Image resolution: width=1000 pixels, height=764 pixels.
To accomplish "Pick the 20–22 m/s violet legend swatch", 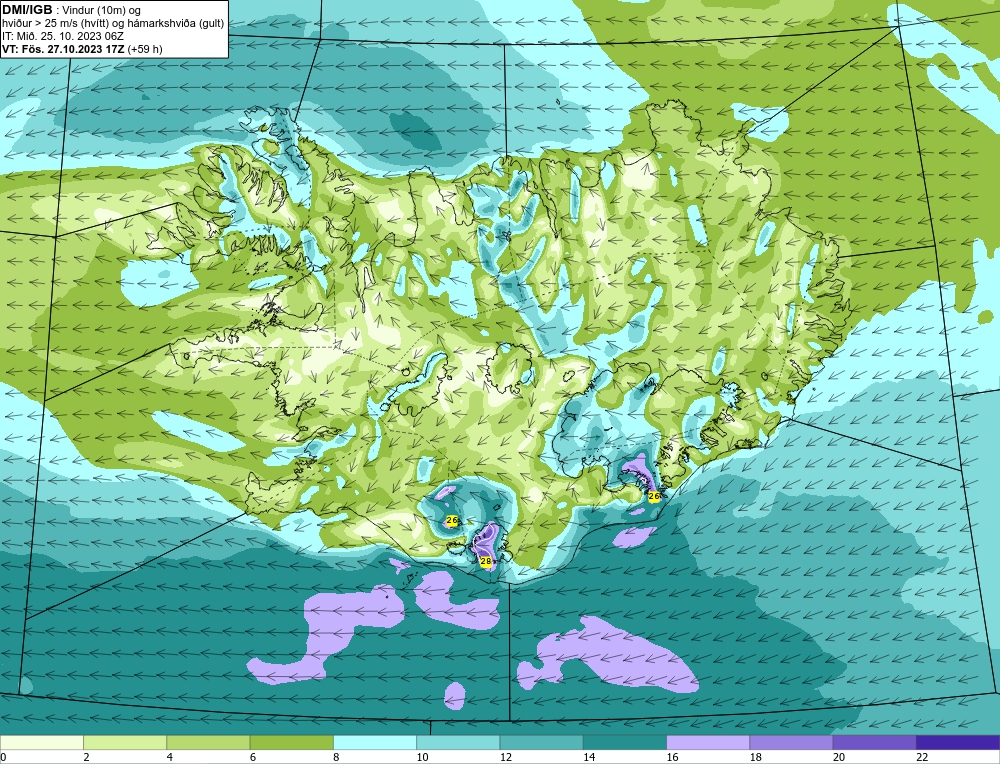I will pos(874,742).
